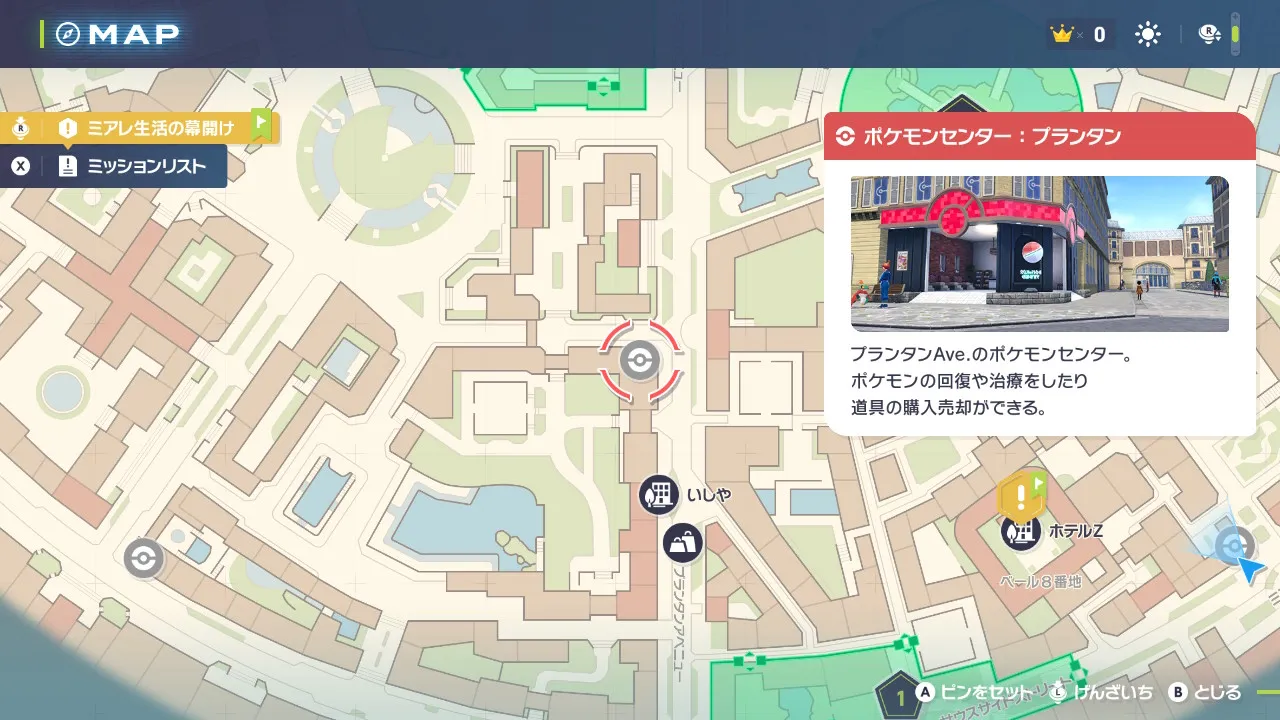The image size is (1280, 720).
Task: Click the Pokémon Center preview image
Action: coord(1039,254)
